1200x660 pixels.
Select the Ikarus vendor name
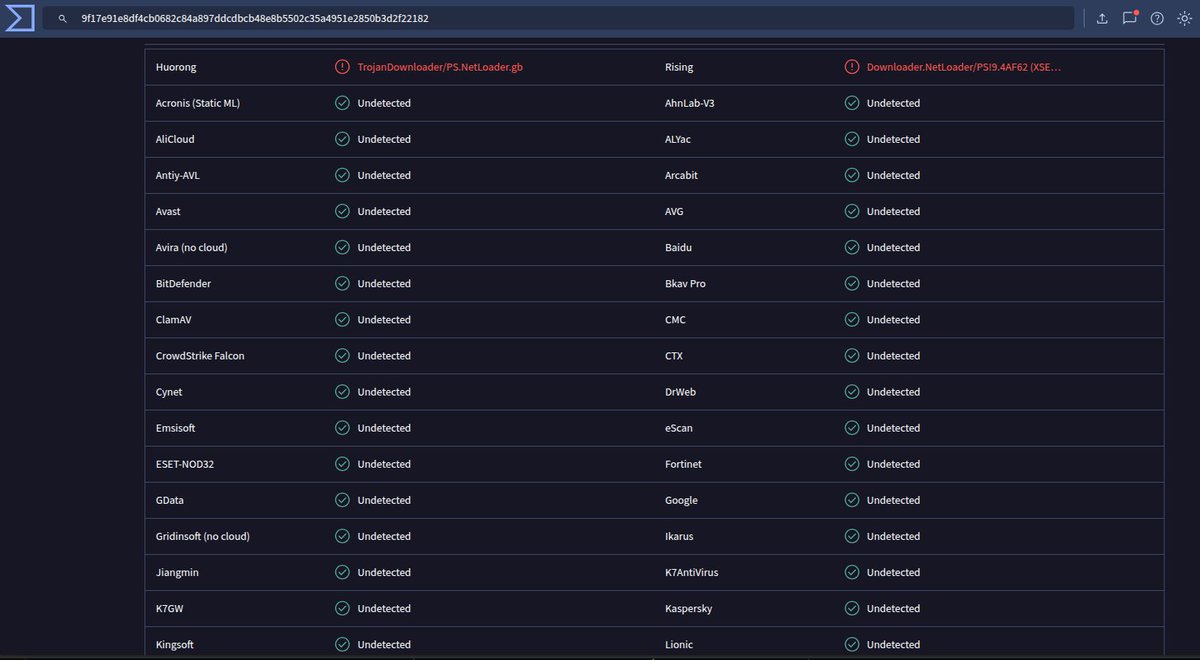tap(679, 536)
